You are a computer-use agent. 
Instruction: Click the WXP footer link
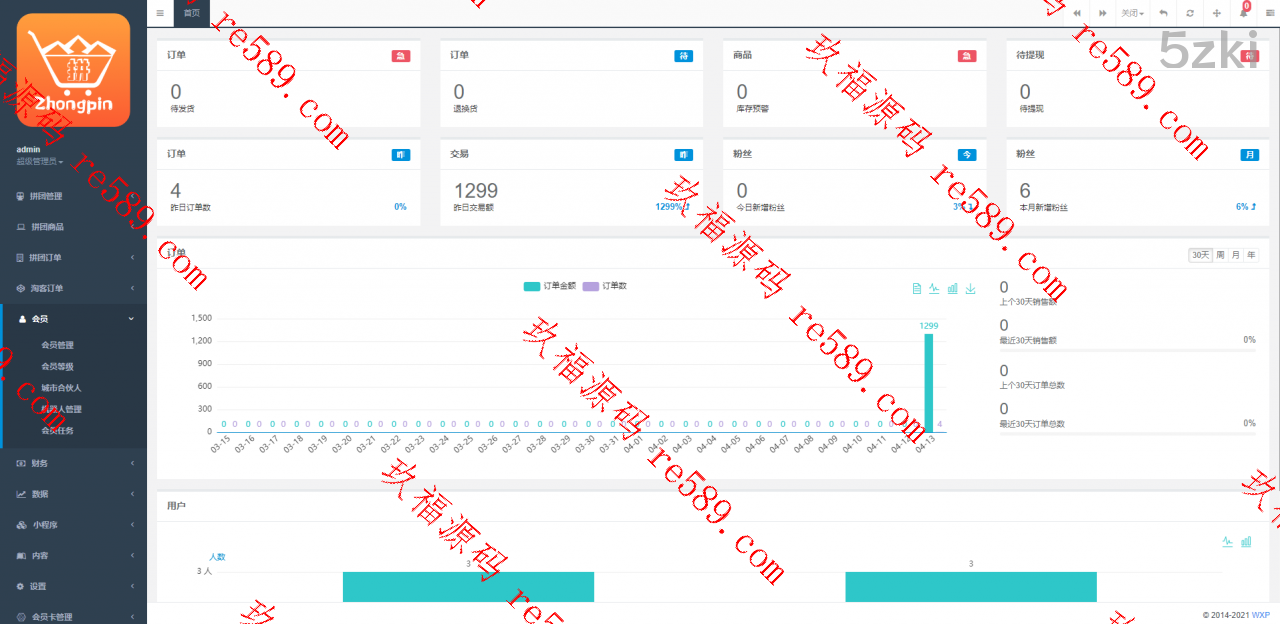click(1260, 614)
